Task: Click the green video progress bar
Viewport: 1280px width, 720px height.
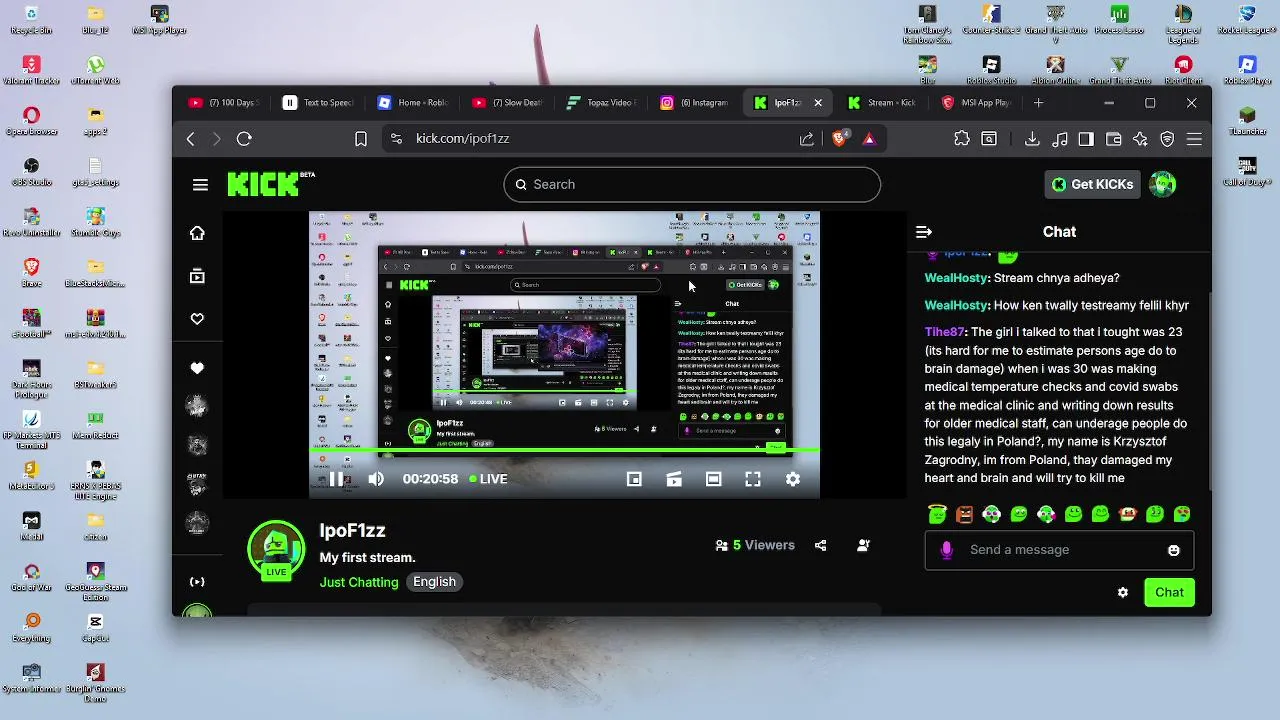Action: click(564, 450)
